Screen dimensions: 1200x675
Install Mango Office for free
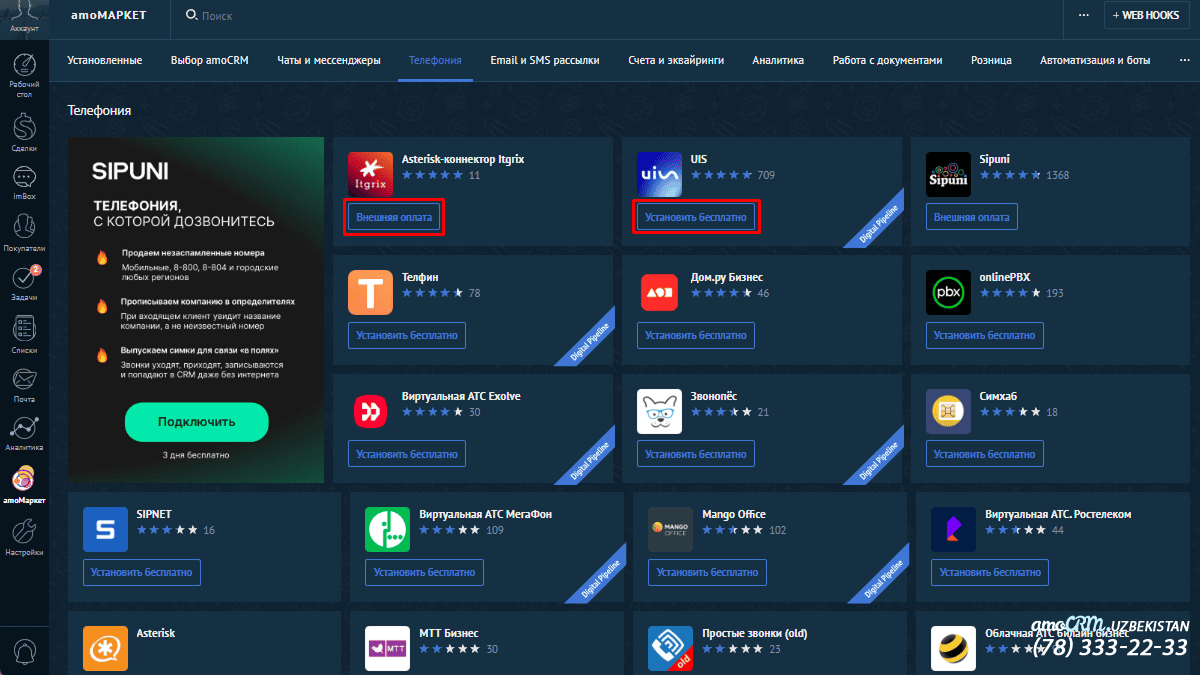point(707,572)
